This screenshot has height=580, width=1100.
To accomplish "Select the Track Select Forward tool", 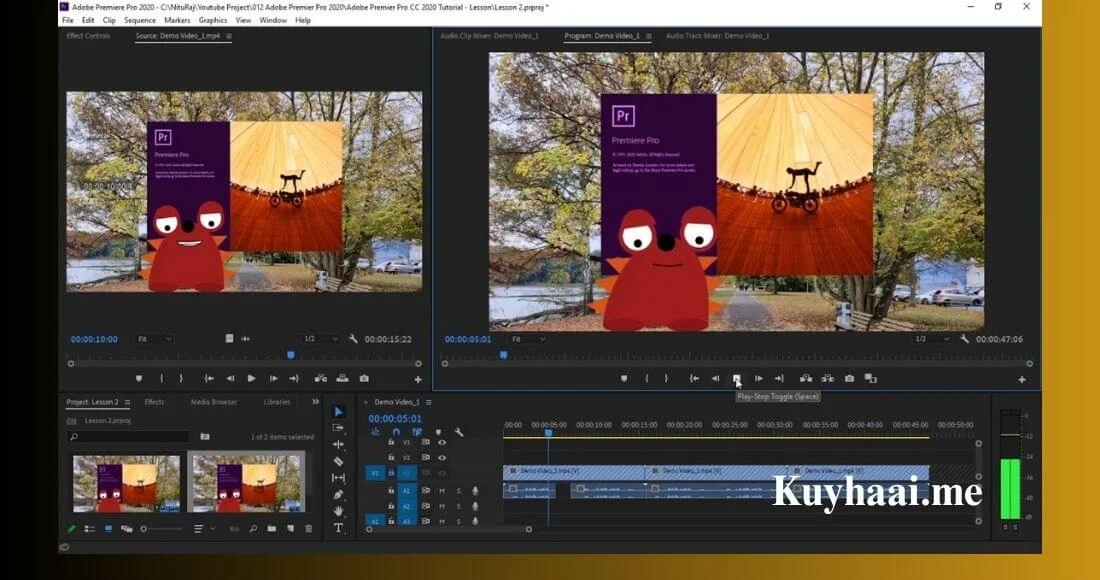I will [338, 428].
